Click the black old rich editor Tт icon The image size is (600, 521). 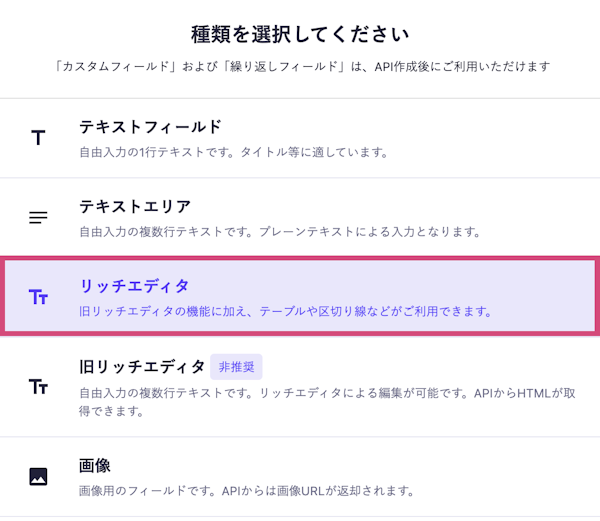pyautogui.click(x=38, y=386)
